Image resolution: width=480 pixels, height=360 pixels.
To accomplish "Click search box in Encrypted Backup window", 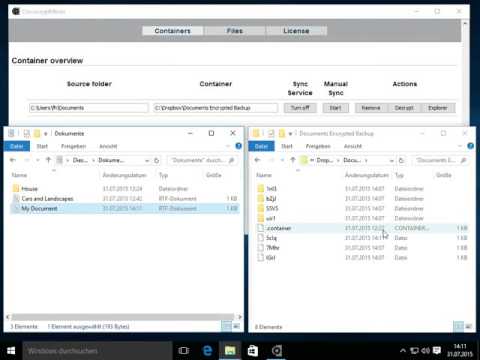I will point(441,160).
